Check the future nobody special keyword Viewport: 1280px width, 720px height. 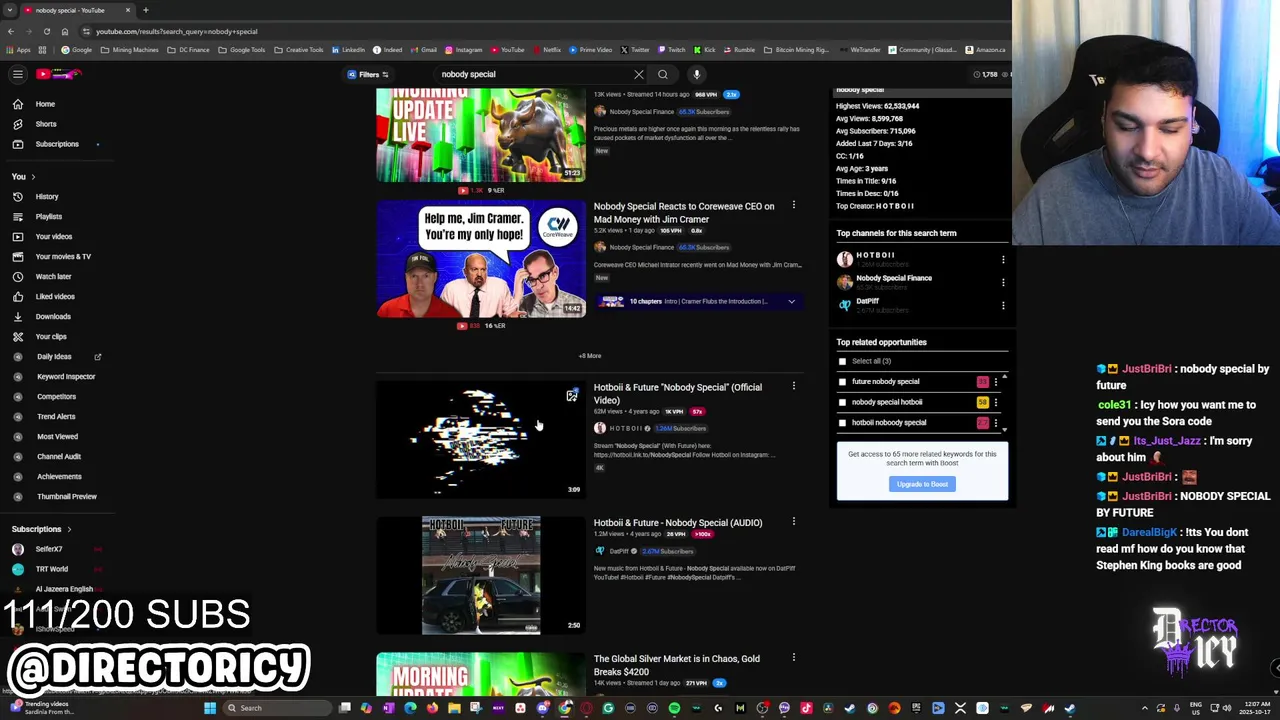click(x=842, y=381)
